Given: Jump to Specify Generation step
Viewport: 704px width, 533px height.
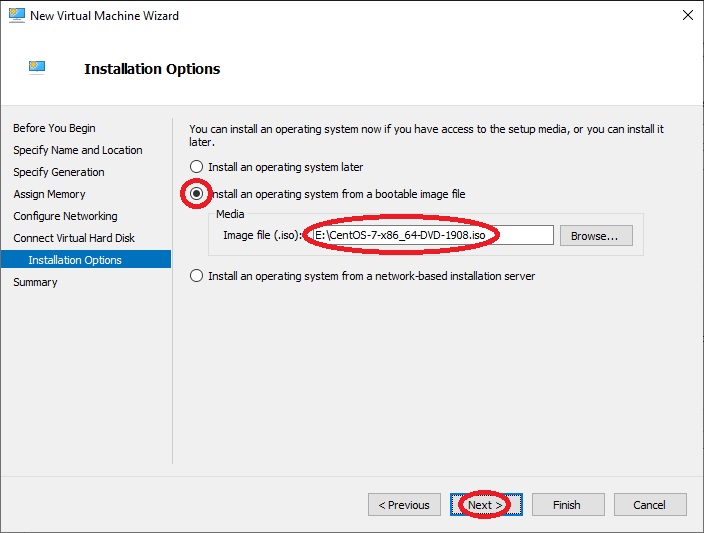Looking at the screenshot, I should [x=59, y=172].
